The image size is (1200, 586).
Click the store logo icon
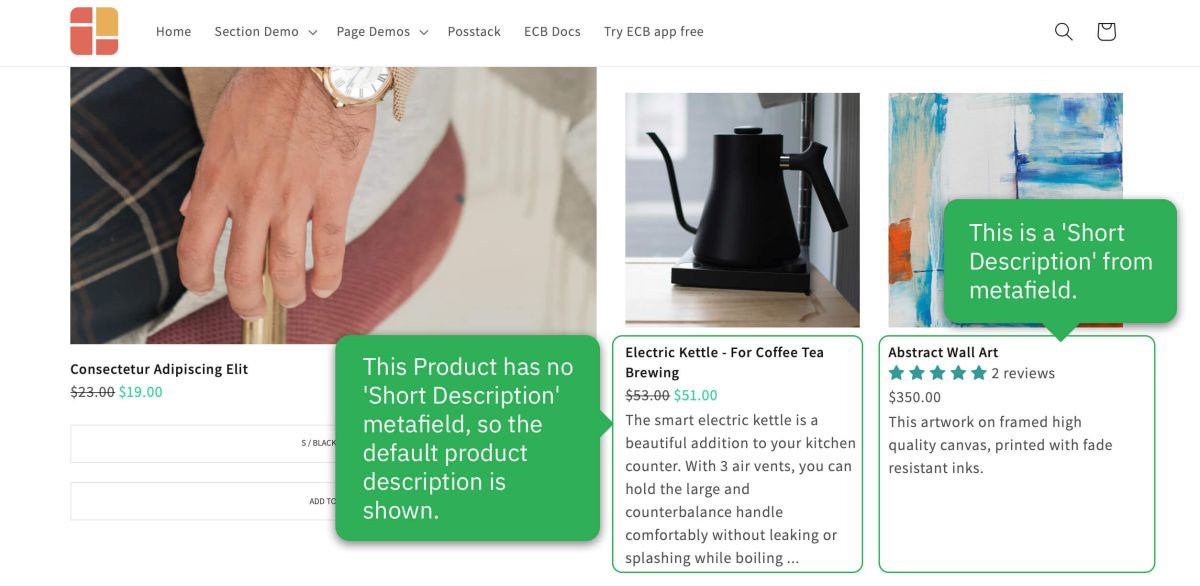coord(95,31)
